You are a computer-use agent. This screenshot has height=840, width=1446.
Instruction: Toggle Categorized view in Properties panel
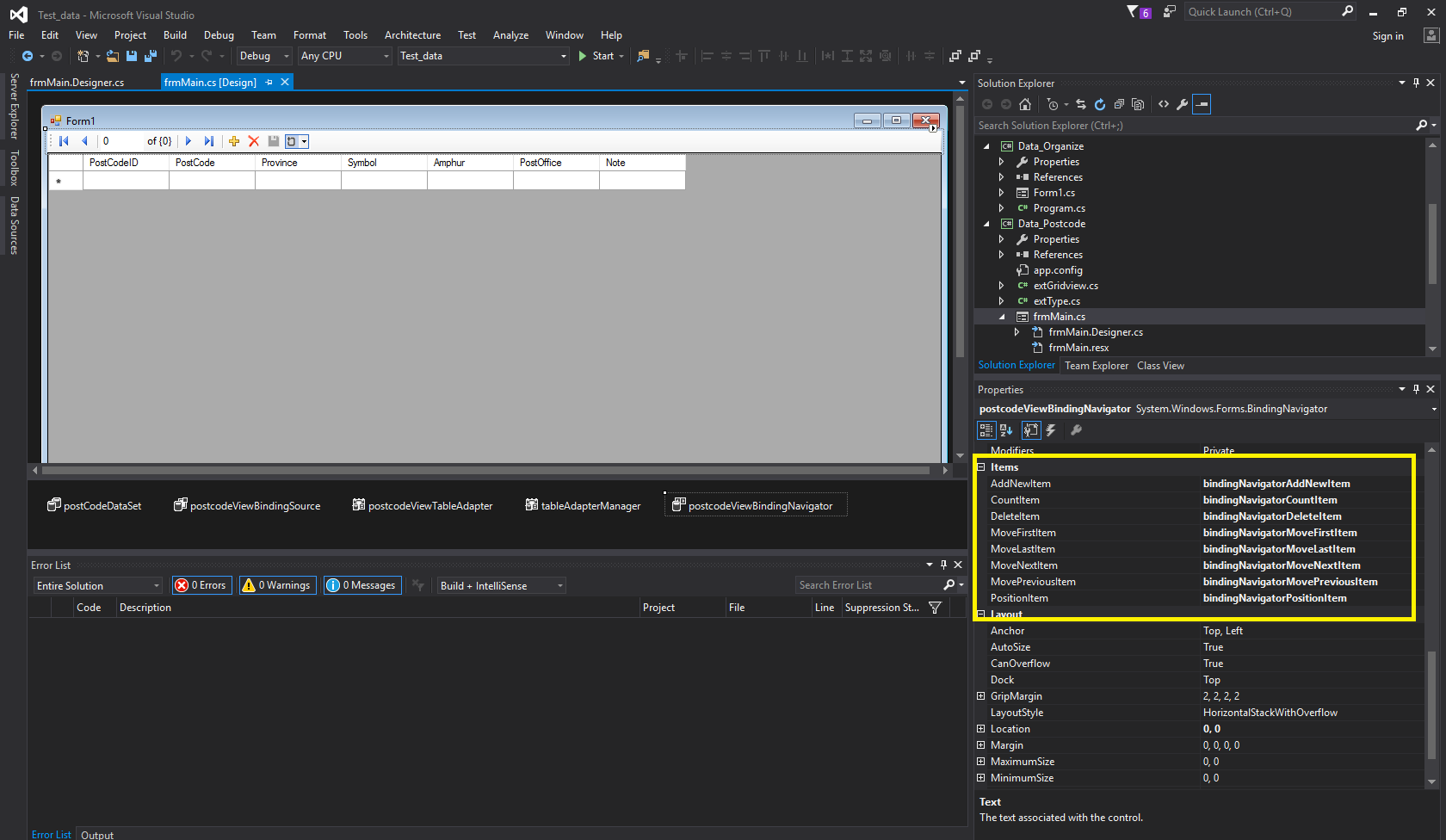coord(986,430)
